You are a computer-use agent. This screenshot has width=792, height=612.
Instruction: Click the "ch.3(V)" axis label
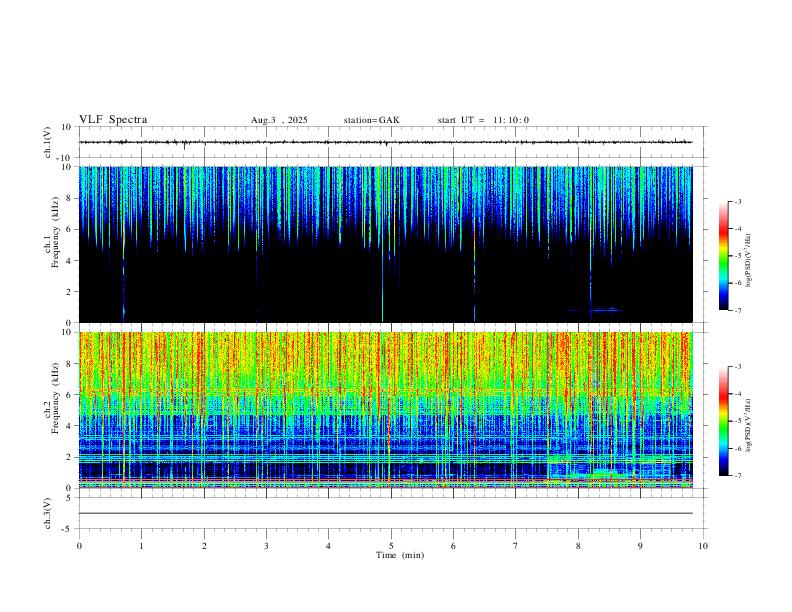[48, 513]
